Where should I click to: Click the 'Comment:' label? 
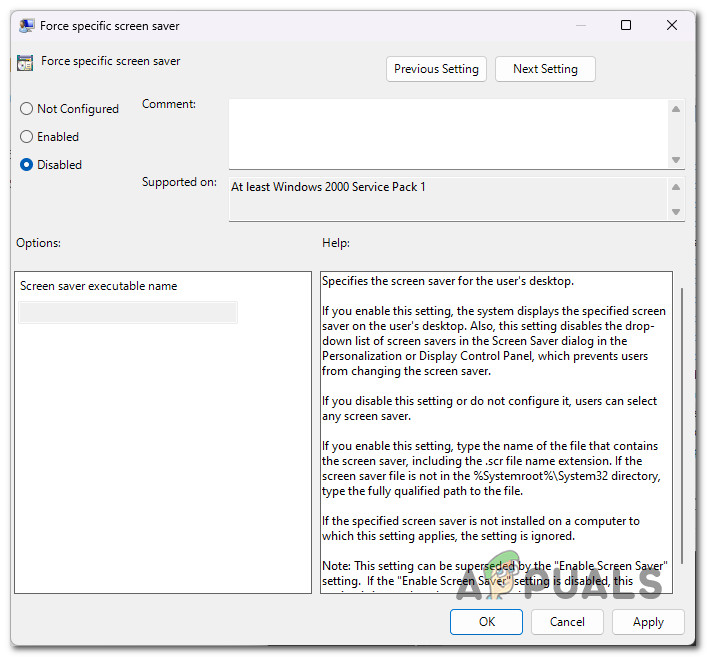[x=169, y=104]
